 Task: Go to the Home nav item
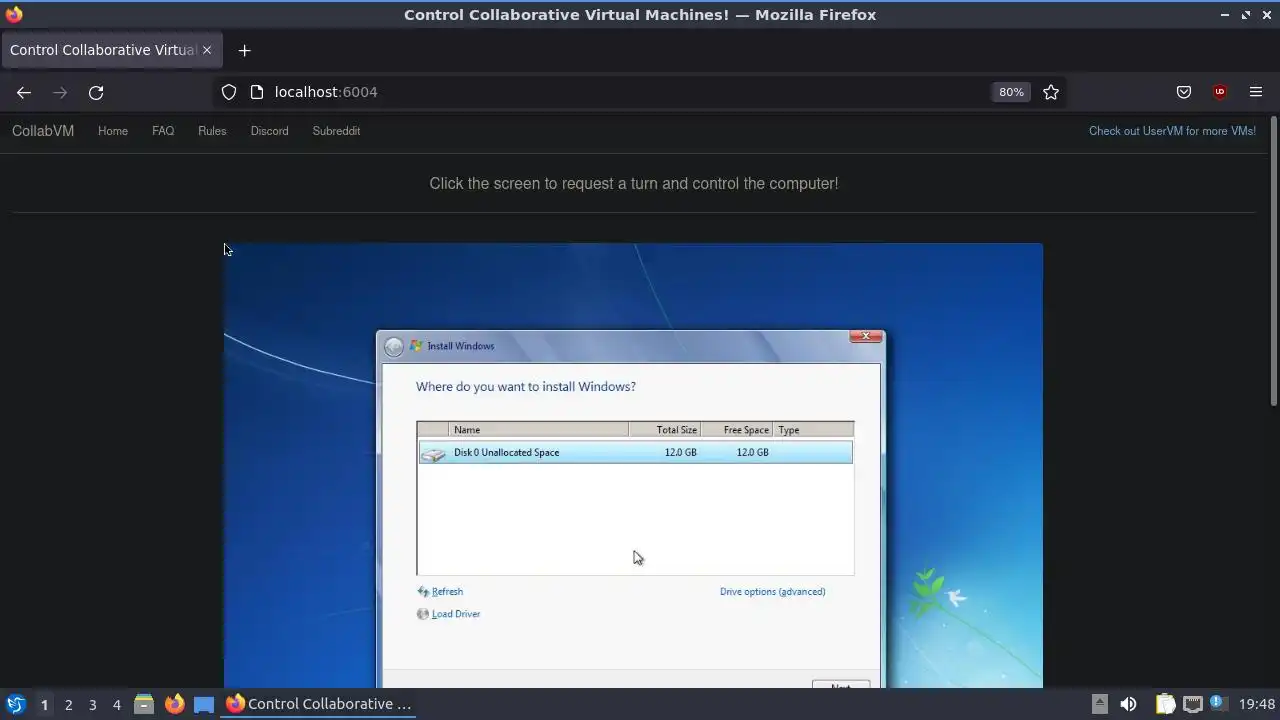point(113,131)
